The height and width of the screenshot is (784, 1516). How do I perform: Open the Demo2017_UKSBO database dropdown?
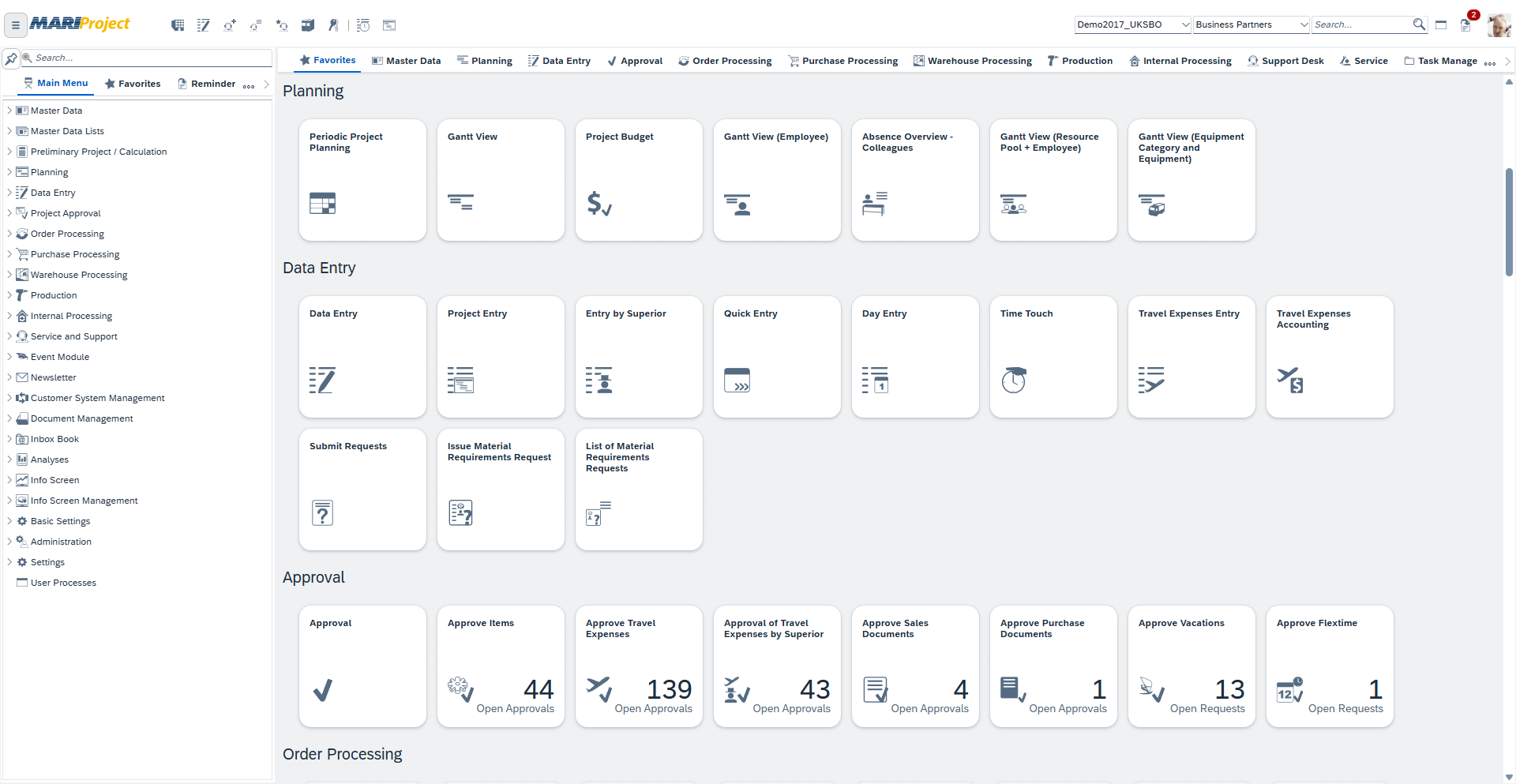coord(1131,24)
